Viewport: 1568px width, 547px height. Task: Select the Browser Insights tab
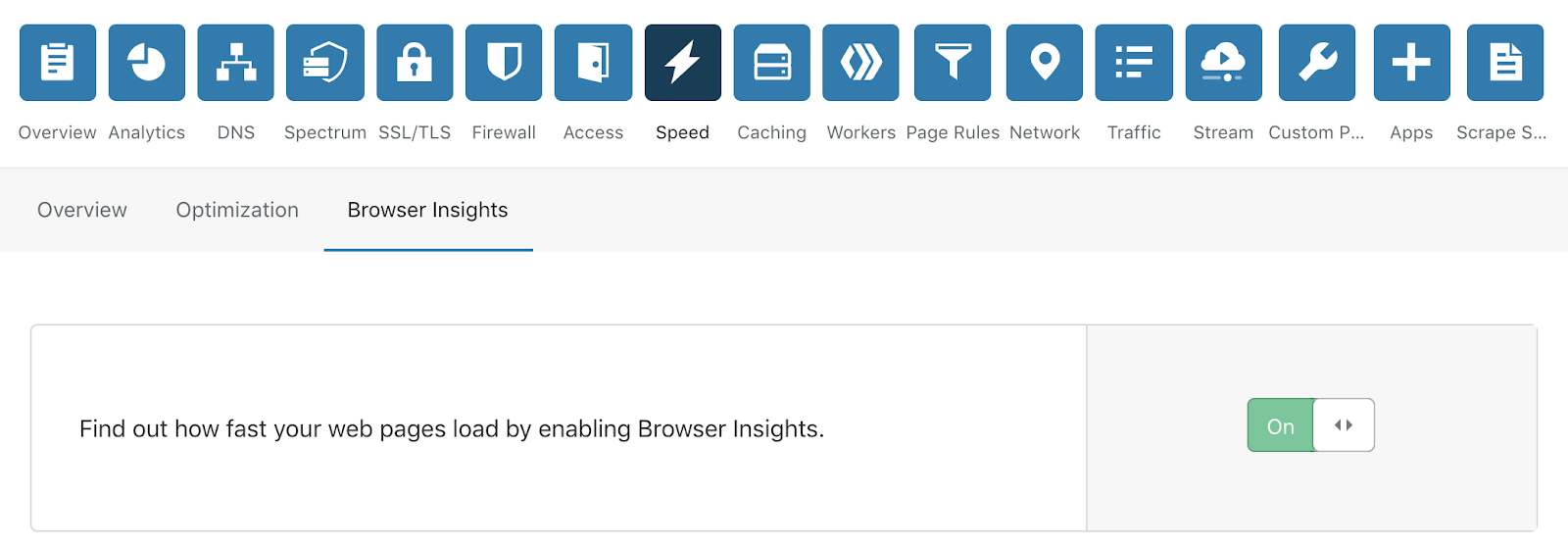(x=428, y=210)
